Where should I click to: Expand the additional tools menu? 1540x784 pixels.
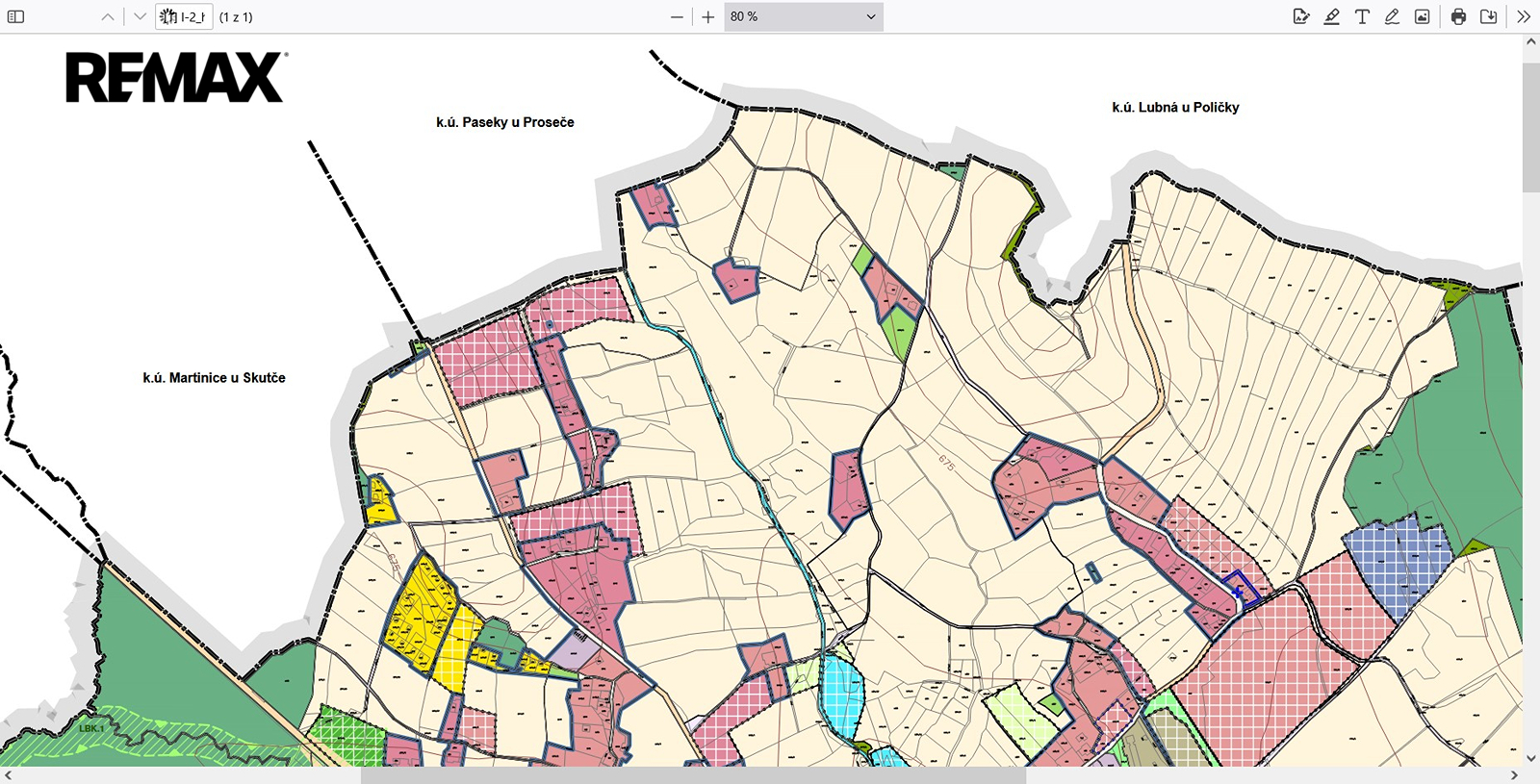pos(1523,16)
